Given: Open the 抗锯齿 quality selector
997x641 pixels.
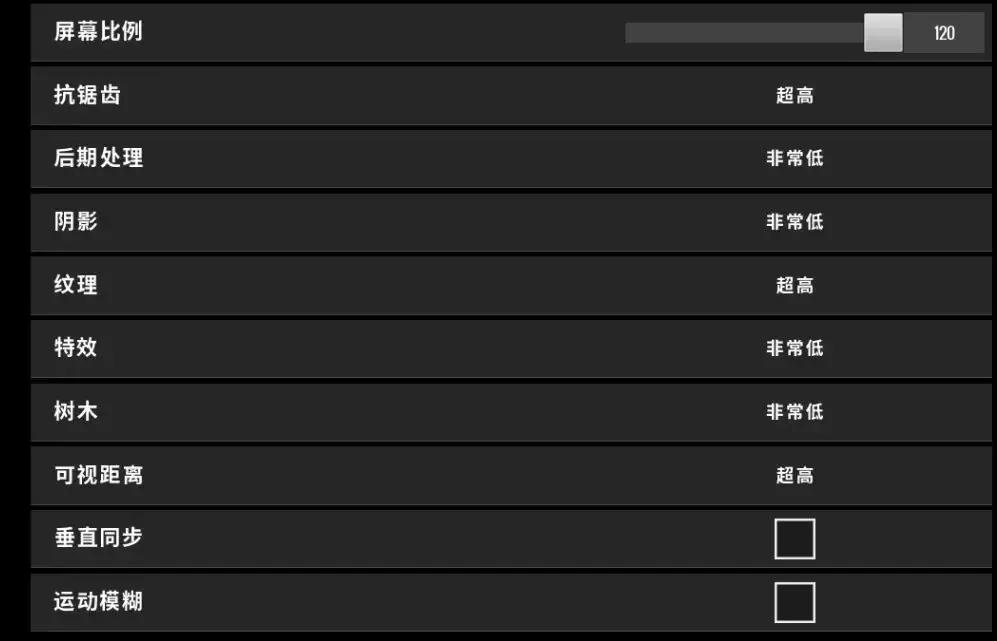Looking at the screenshot, I should tap(795, 96).
